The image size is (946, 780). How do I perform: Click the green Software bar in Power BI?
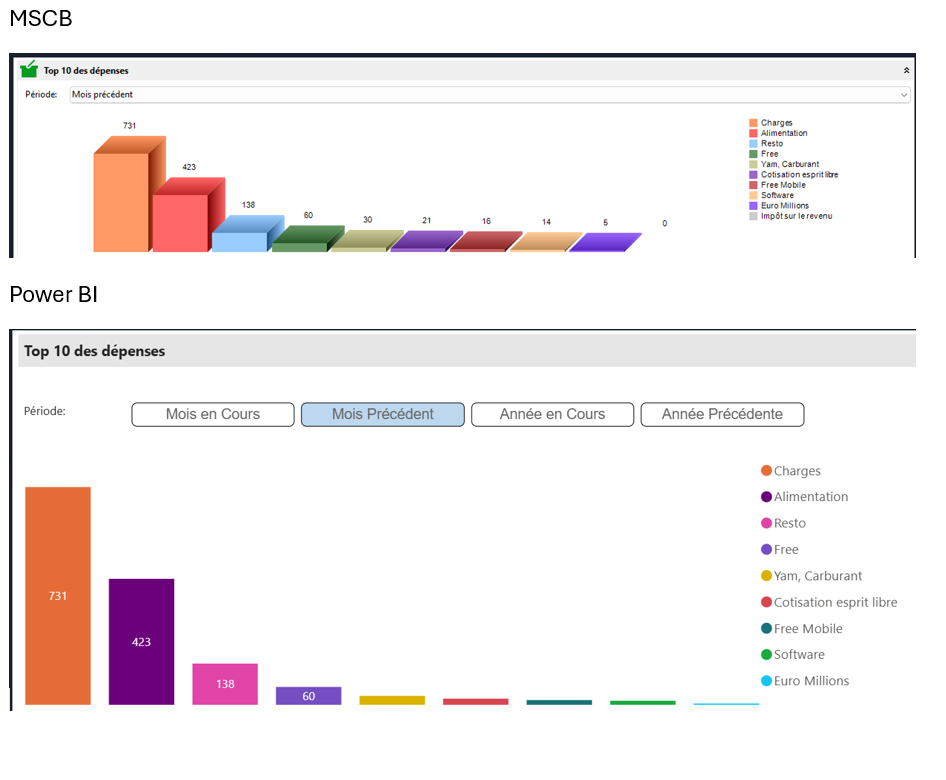click(x=643, y=703)
